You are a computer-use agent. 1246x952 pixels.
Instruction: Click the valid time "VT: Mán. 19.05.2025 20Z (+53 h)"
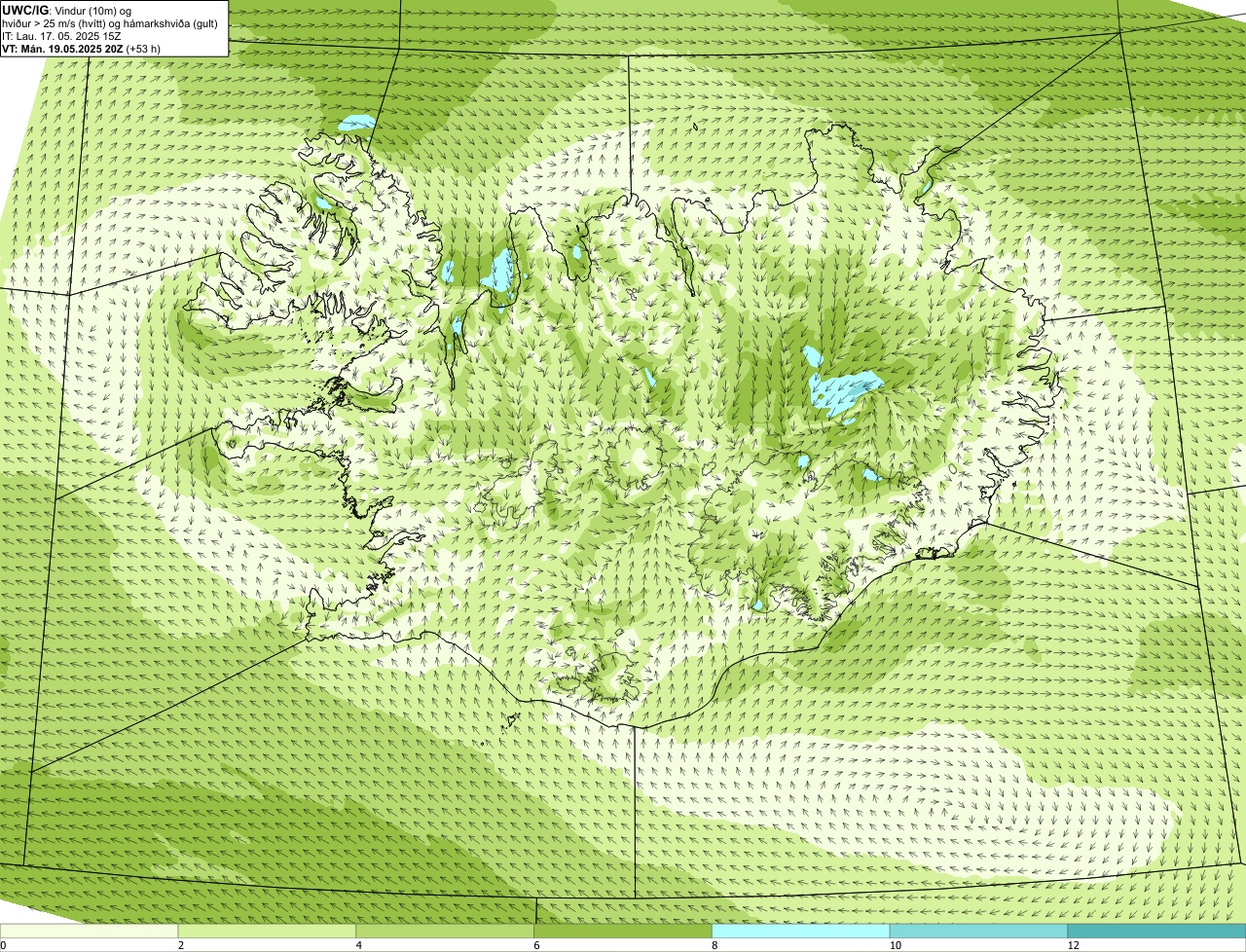click(82, 48)
